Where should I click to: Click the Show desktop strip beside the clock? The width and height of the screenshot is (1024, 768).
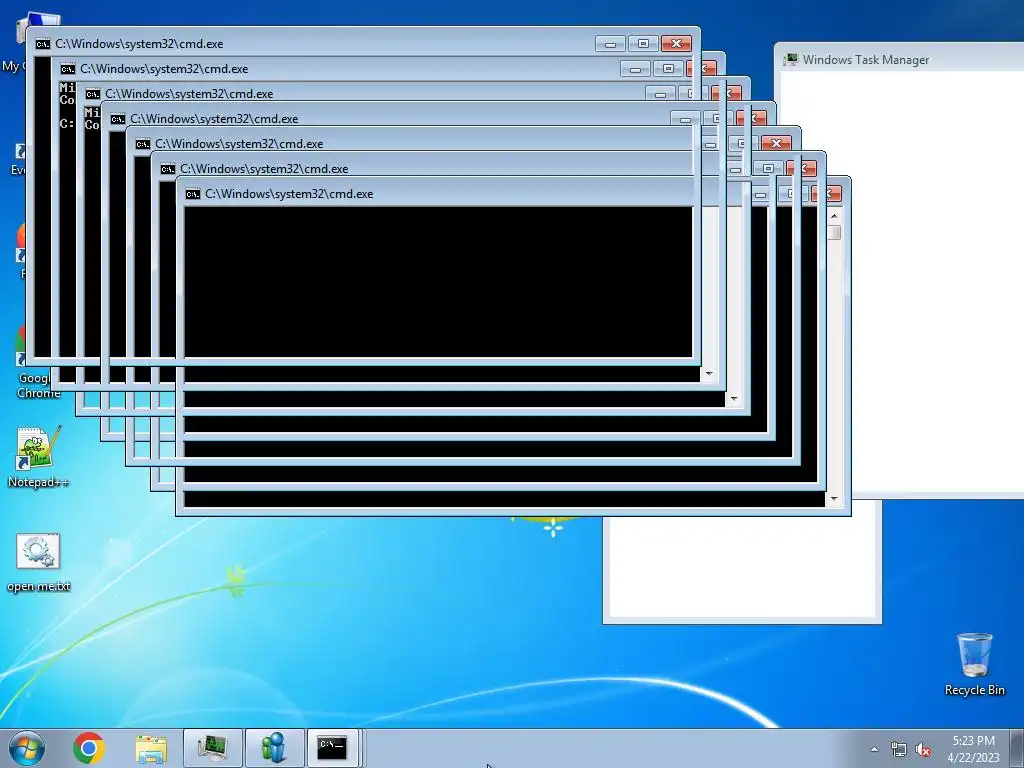click(x=1019, y=748)
